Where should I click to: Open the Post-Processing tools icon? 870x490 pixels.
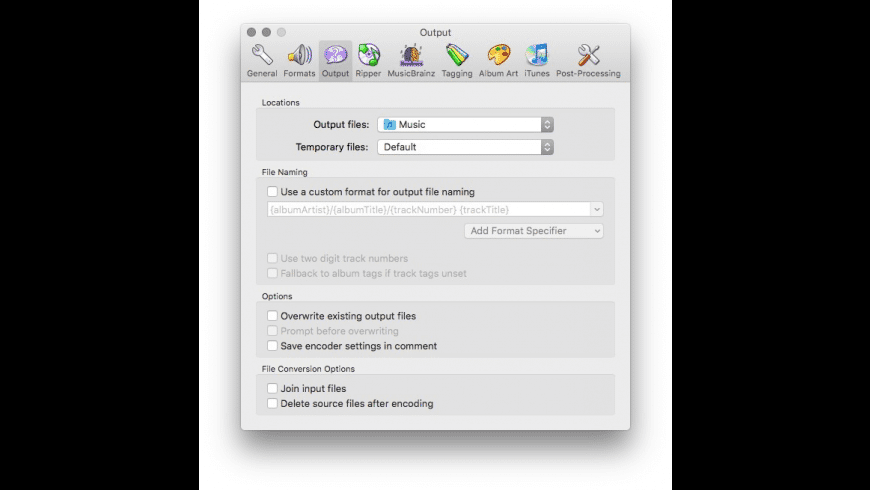pyautogui.click(x=588, y=55)
